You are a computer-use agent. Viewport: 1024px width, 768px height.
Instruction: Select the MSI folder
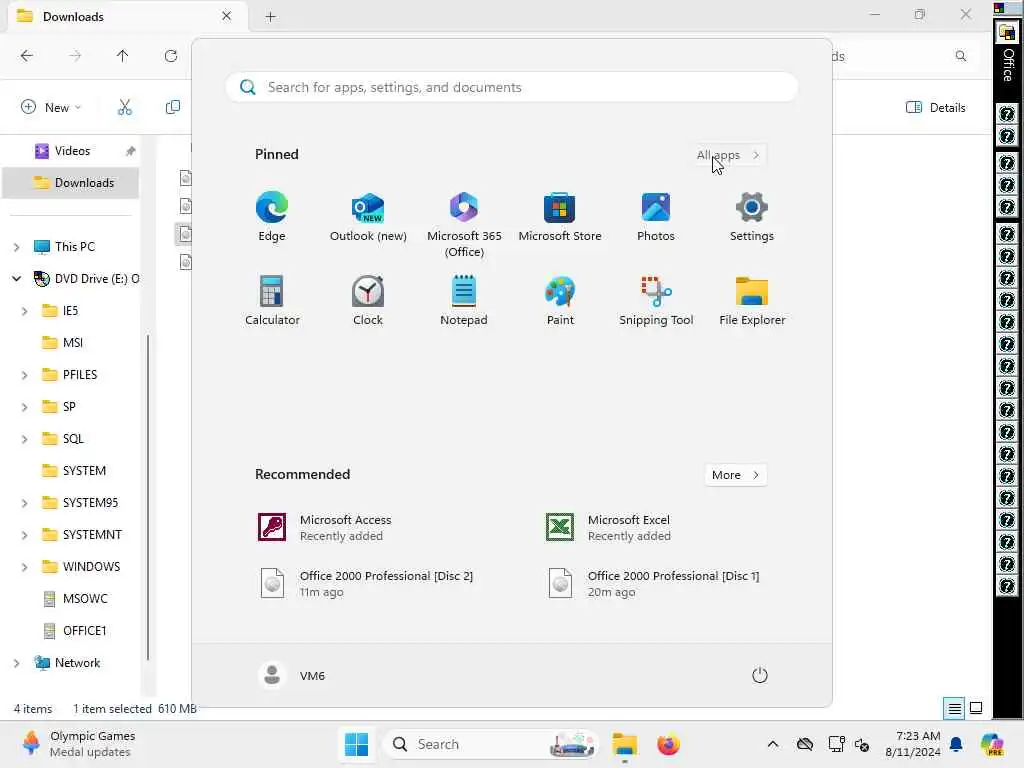pyautogui.click(x=72, y=343)
